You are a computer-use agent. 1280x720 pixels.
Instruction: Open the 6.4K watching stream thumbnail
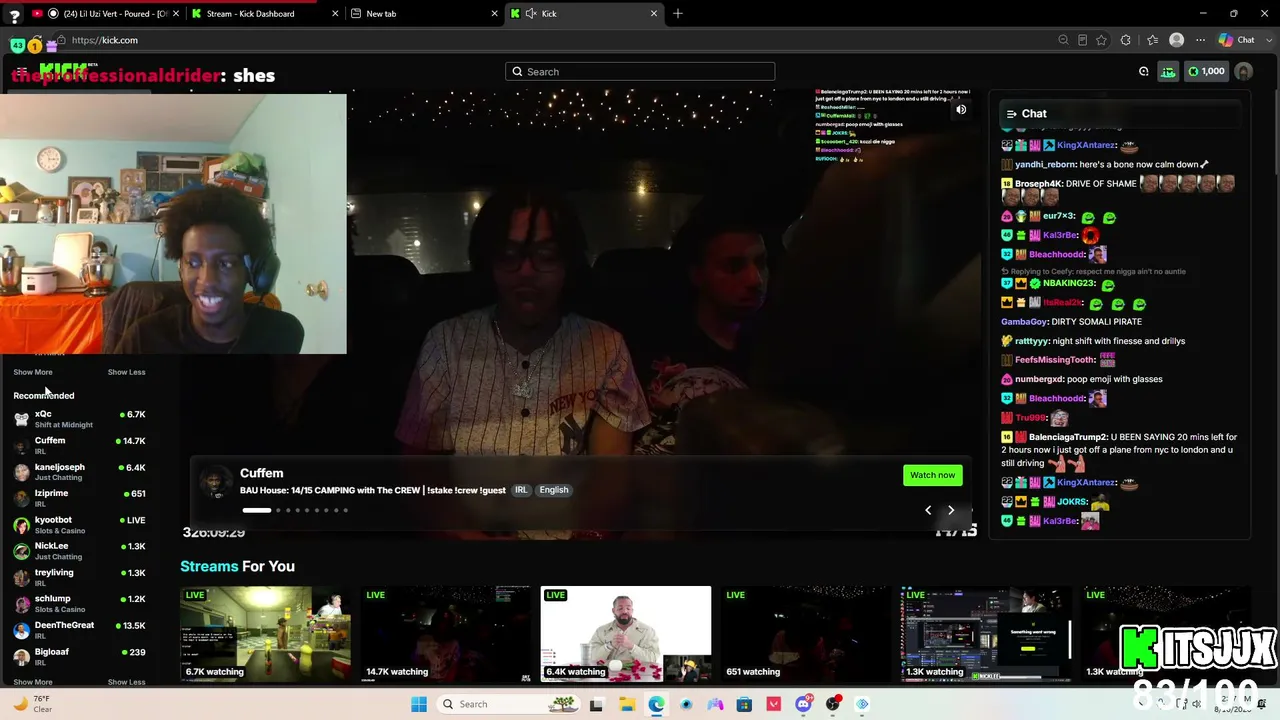coord(626,633)
